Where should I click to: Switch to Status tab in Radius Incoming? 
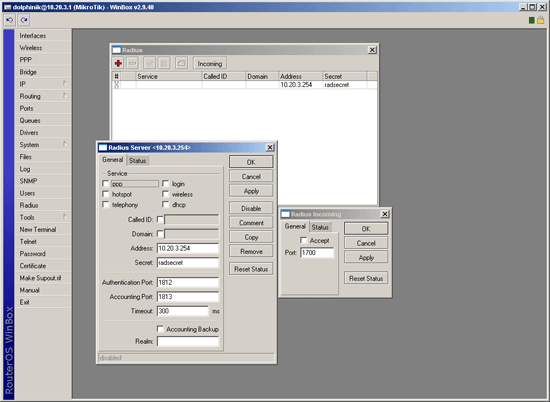click(x=320, y=227)
